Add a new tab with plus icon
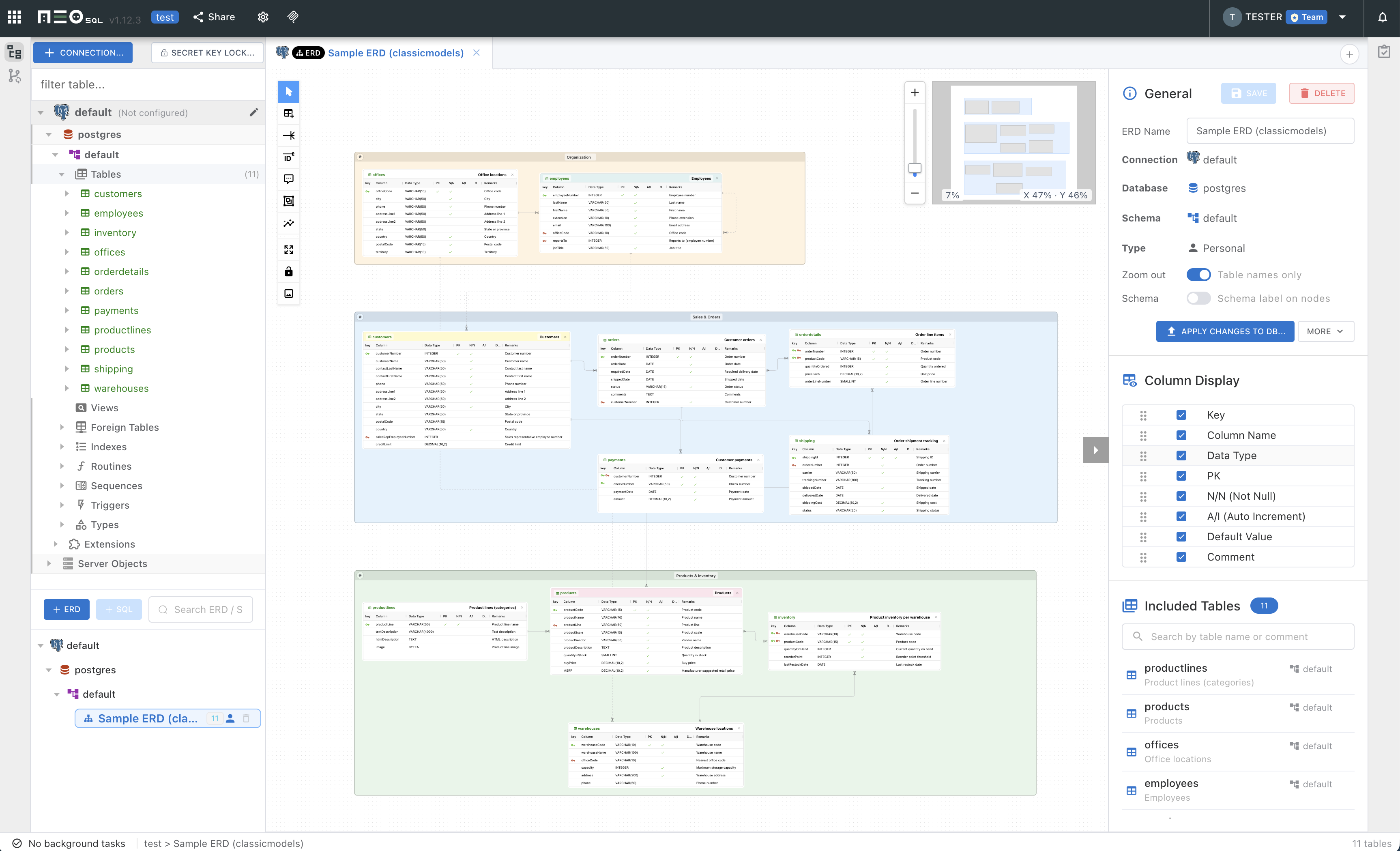The image size is (1400, 851). tap(1349, 54)
